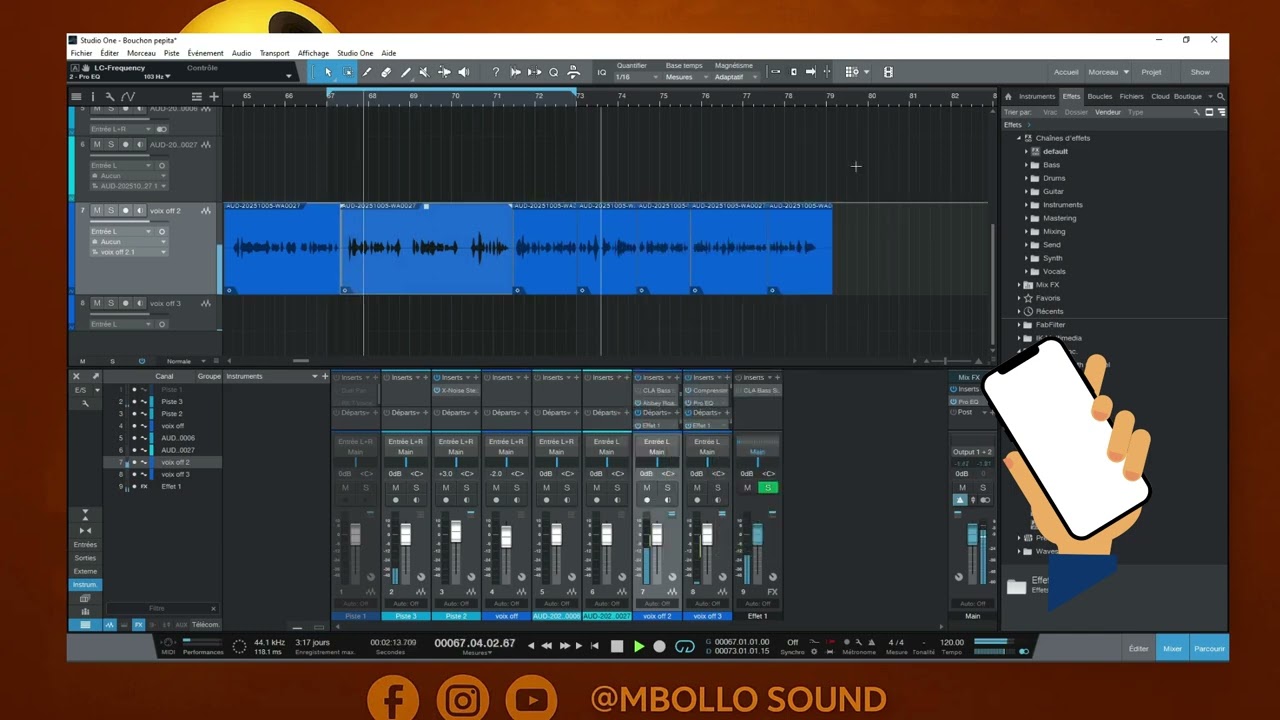Switch to the Boucles browser tab
This screenshot has width=1280, height=720.
pos(1100,97)
